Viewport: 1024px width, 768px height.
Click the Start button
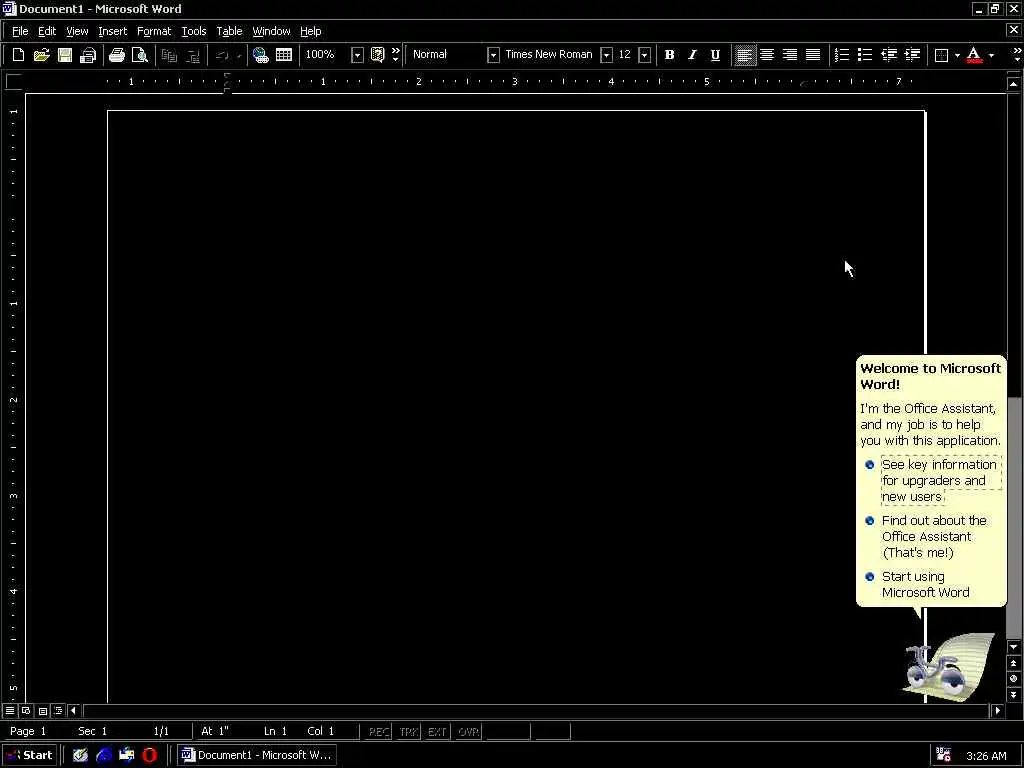tap(29, 755)
